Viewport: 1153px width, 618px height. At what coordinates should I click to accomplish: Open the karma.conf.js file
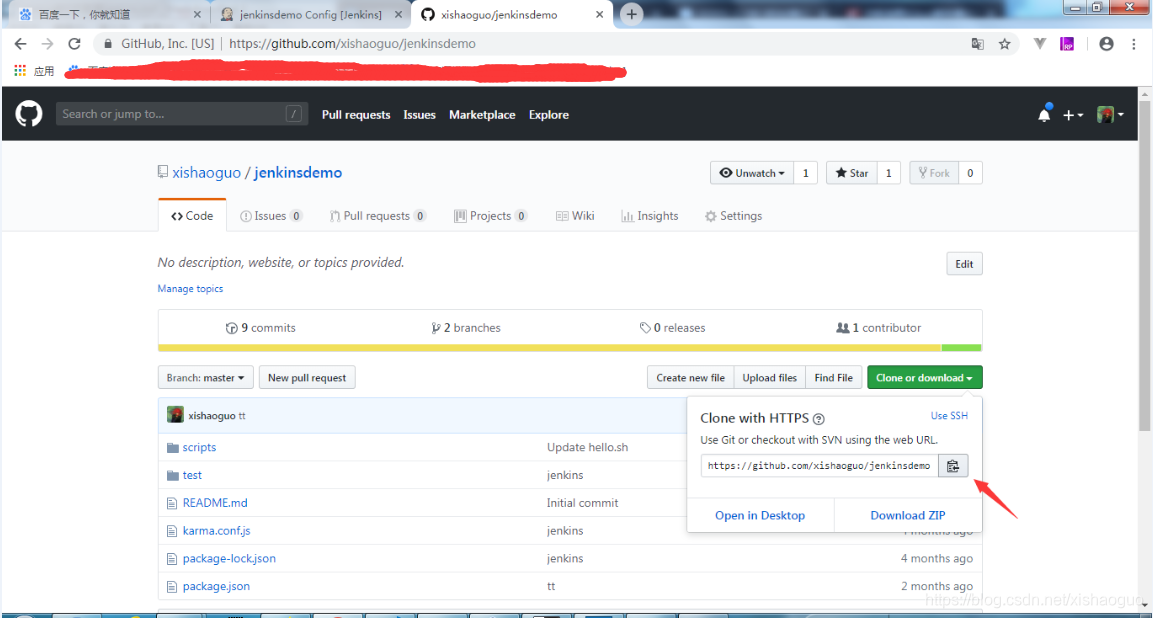217,531
